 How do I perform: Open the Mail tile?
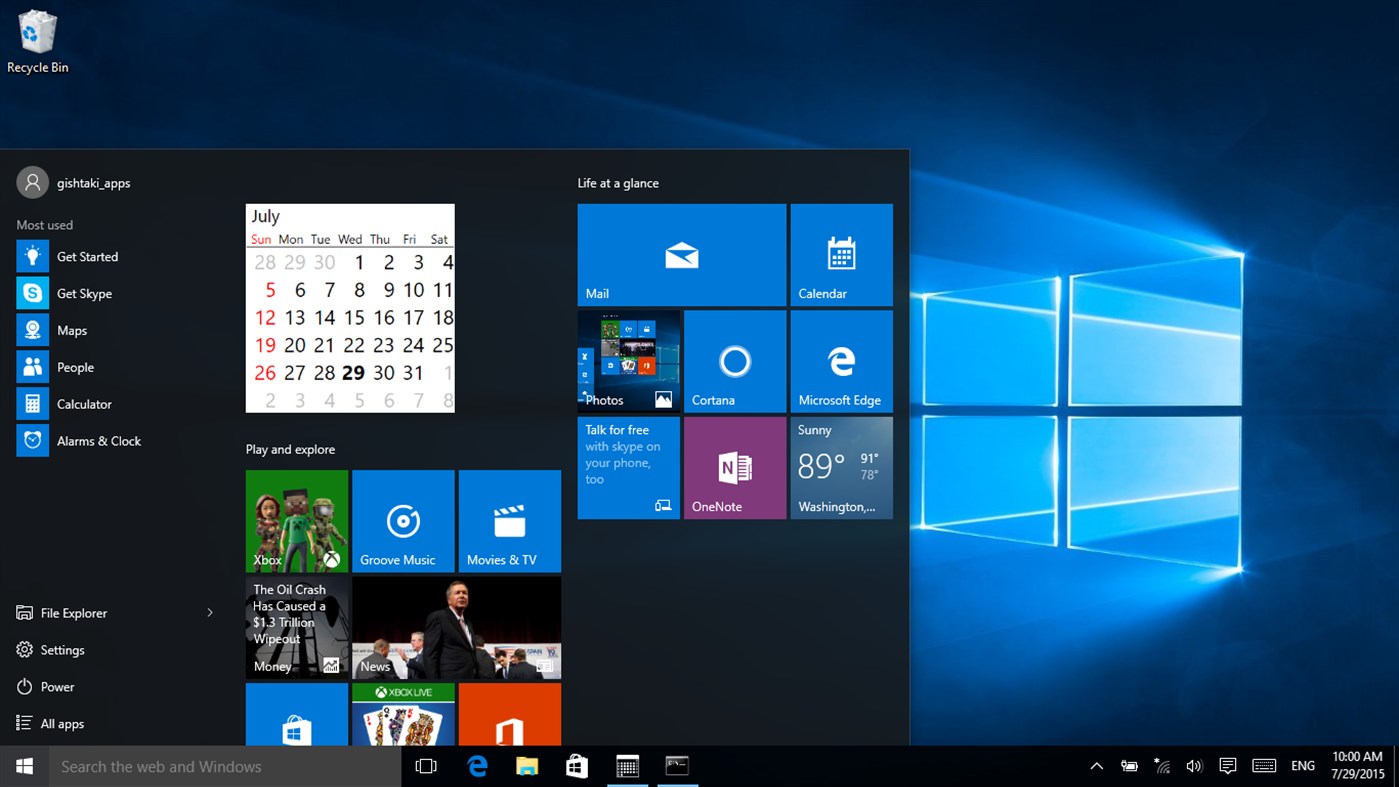coord(681,254)
